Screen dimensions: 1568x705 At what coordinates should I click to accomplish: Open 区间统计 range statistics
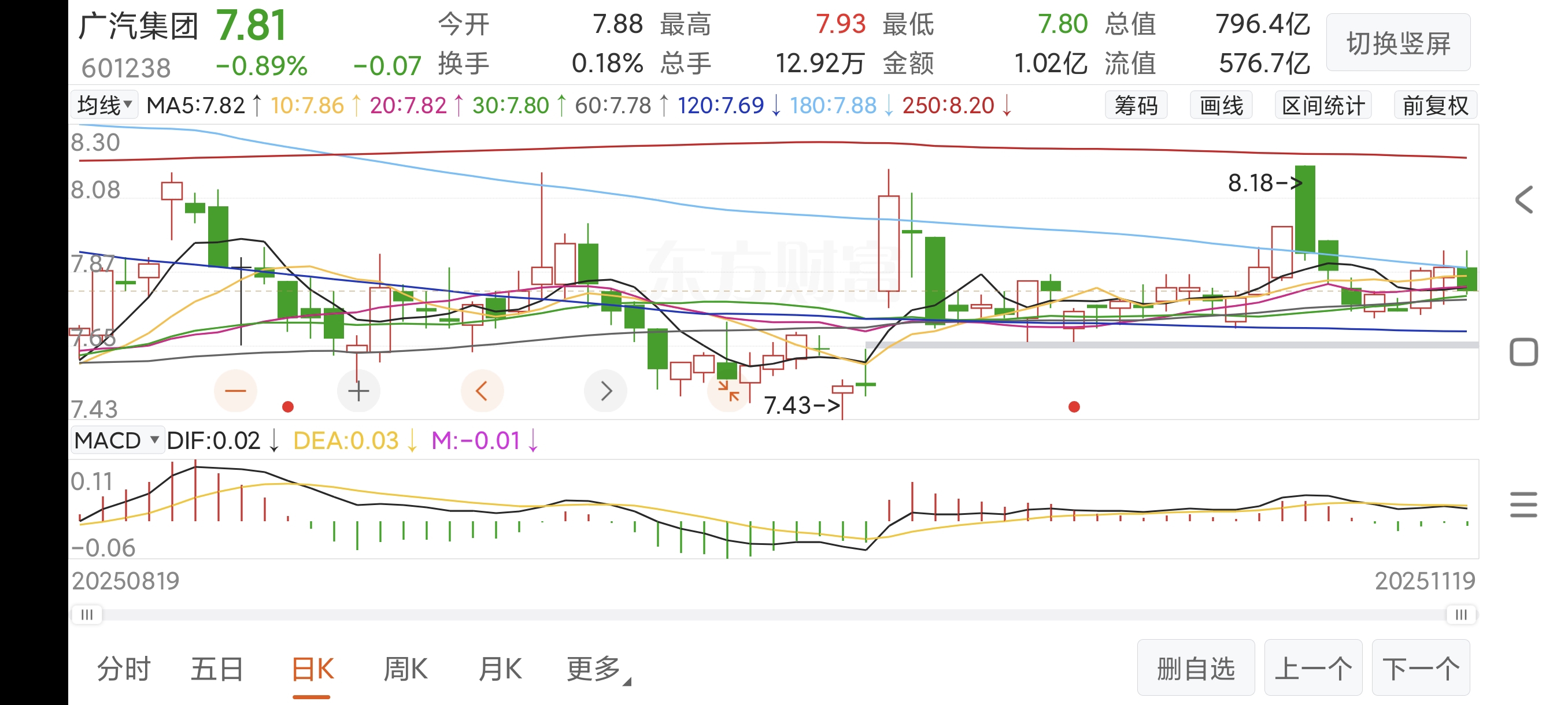[x=1323, y=106]
